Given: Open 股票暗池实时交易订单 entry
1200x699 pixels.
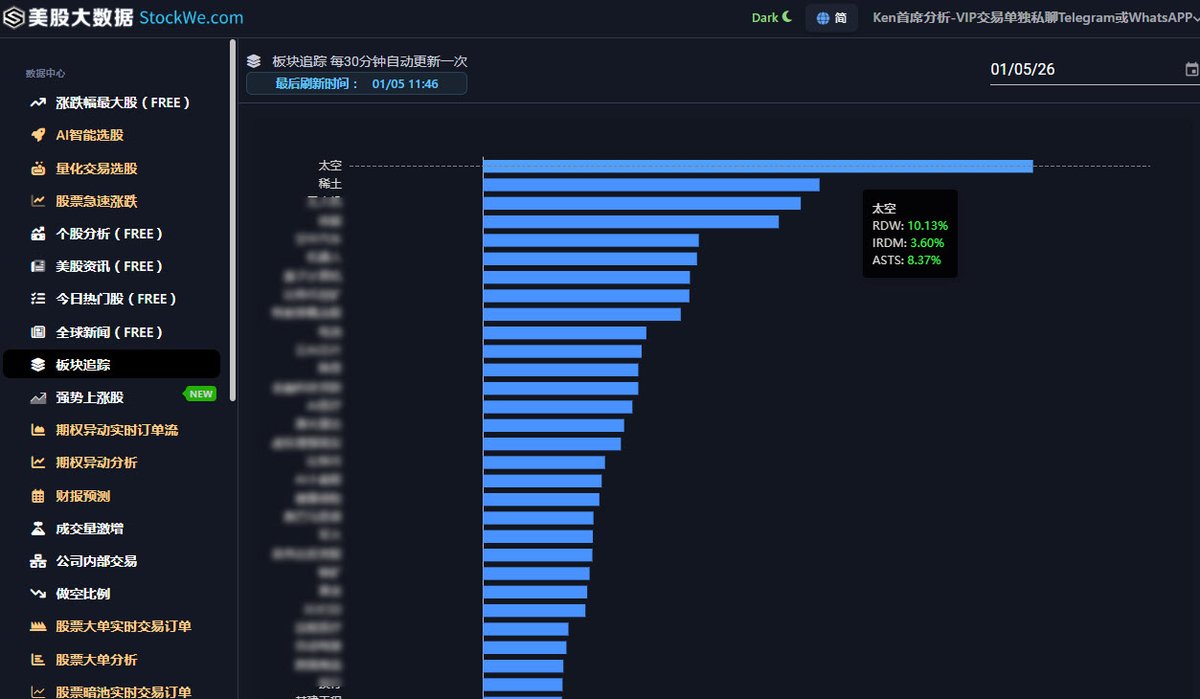Looking at the screenshot, I should [x=124, y=692].
